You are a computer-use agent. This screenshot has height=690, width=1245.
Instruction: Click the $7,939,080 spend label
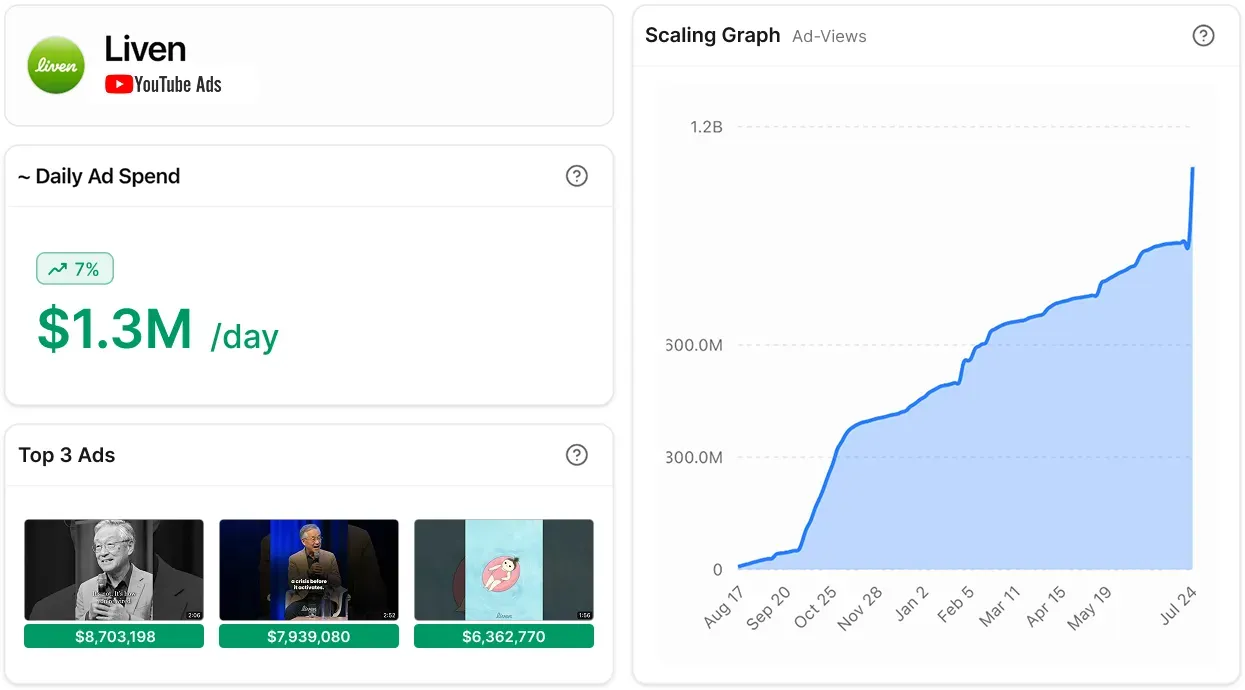309,636
